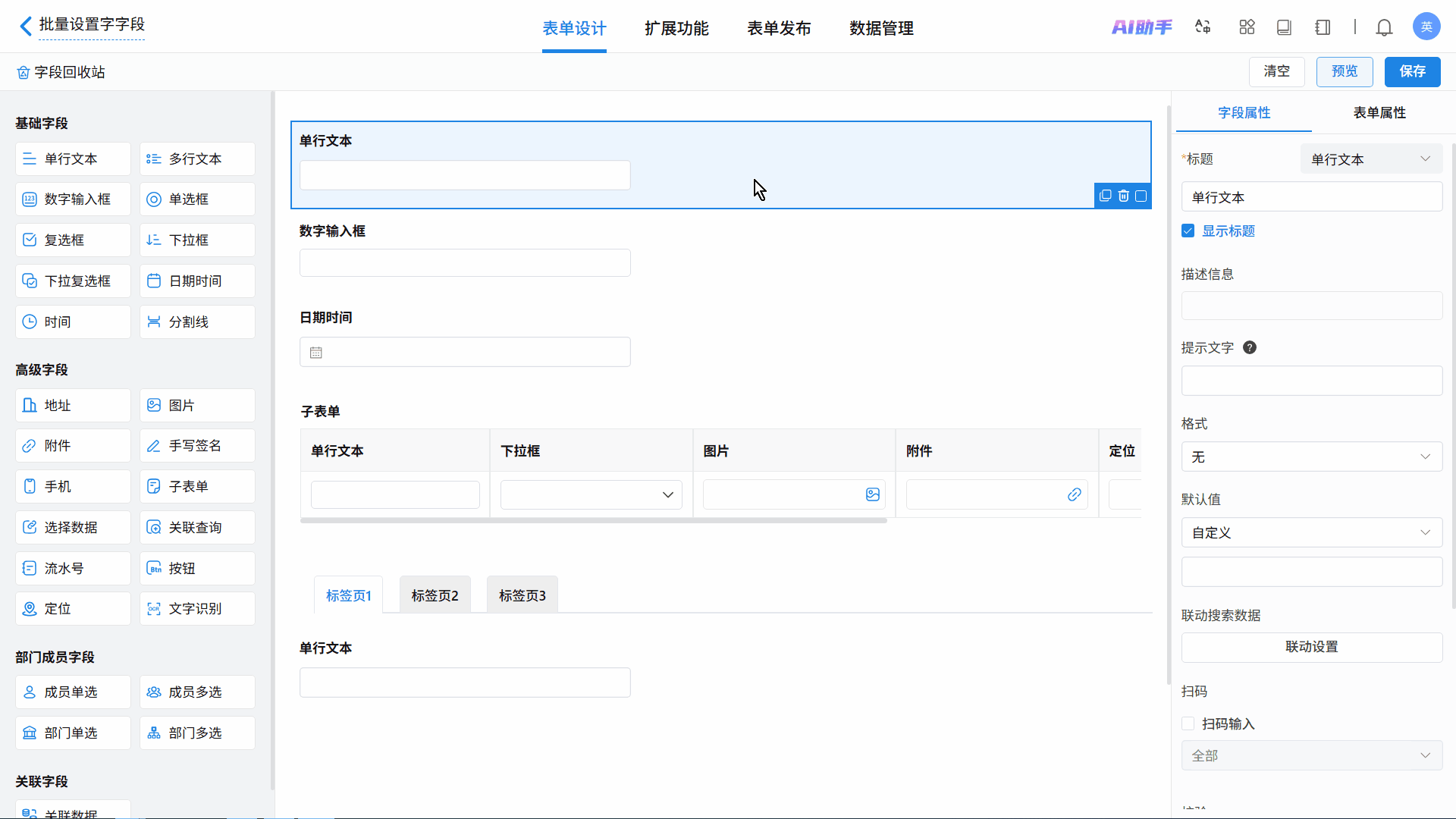Open the apps grid icon in header

1247,27
